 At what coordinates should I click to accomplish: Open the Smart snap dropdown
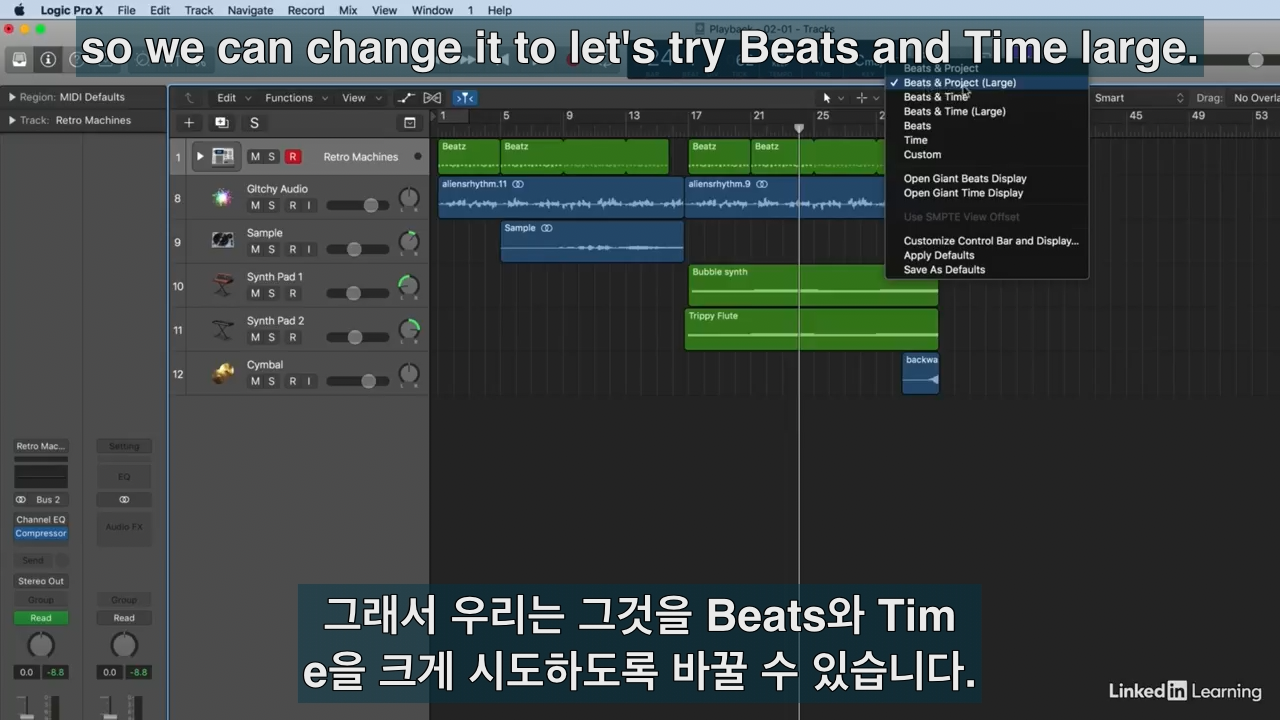tap(1139, 98)
